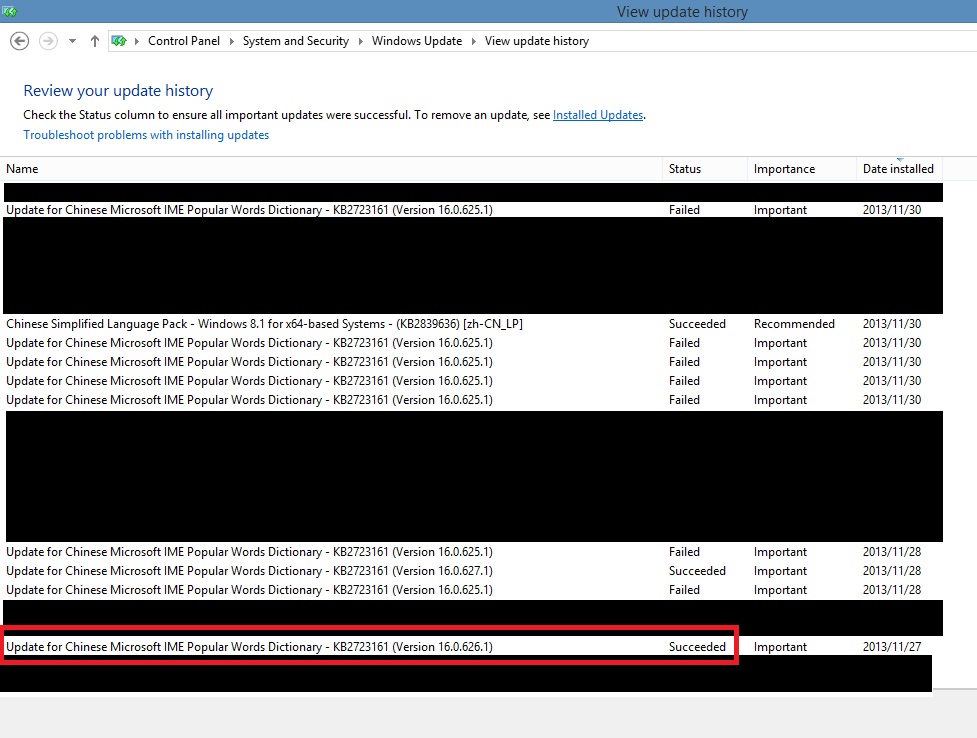Select Chinese Simplified Language Pack KB2839636 row
Image resolution: width=977 pixels, height=738 pixels.
[473, 324]
